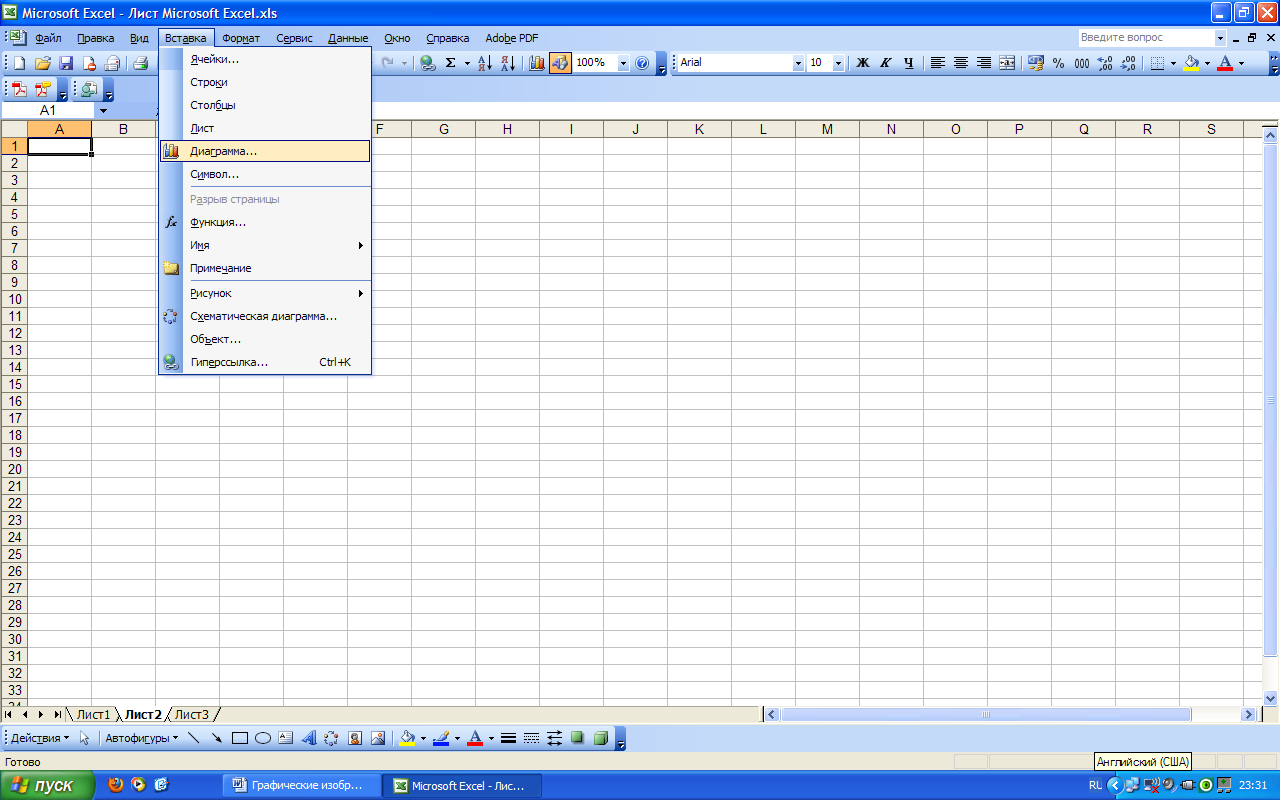Open the Формат menu
This screenshot has height=800, width=1280.
[x=241, y=38]
